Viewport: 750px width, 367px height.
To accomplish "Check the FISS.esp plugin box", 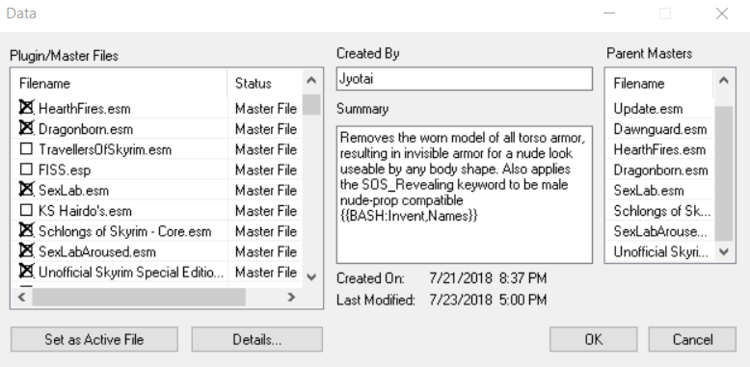I will (x=27, y=169).
